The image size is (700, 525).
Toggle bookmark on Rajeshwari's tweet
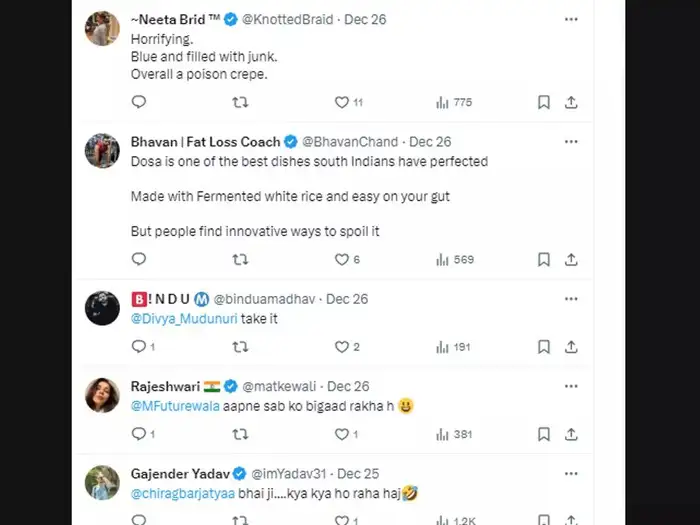(543, 434)
